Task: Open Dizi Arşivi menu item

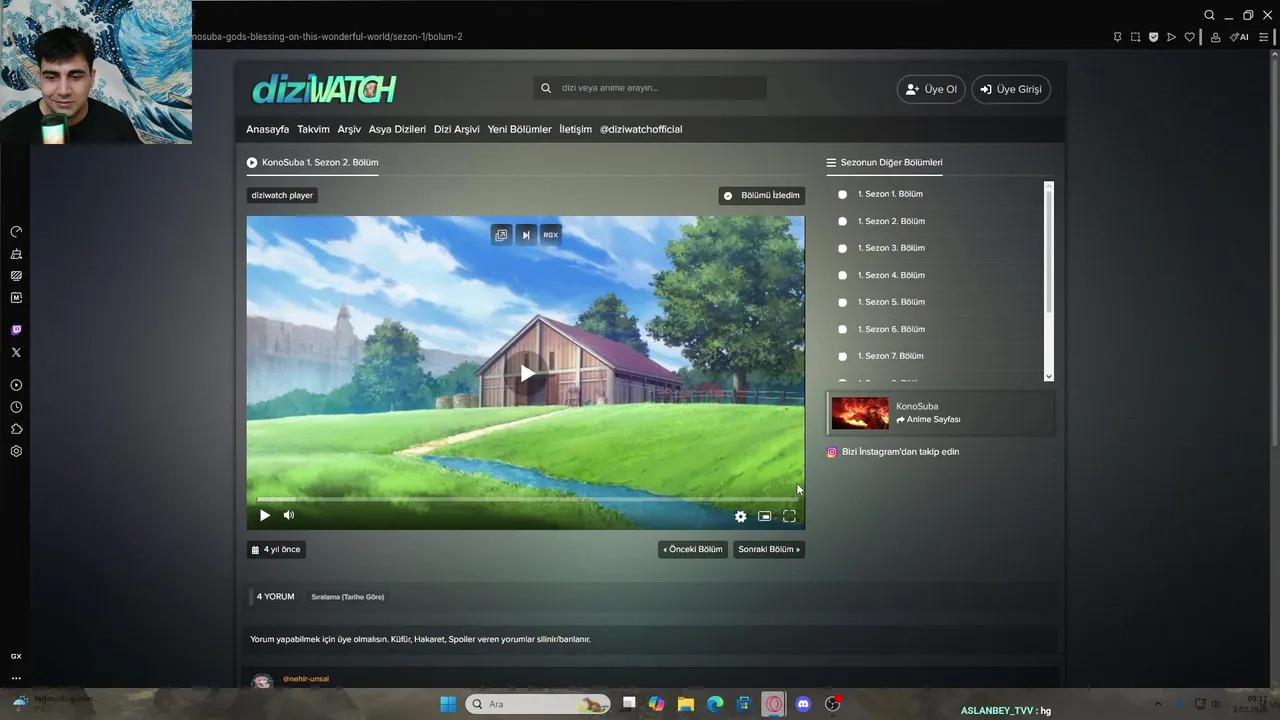Action: [x=456, y=129]
